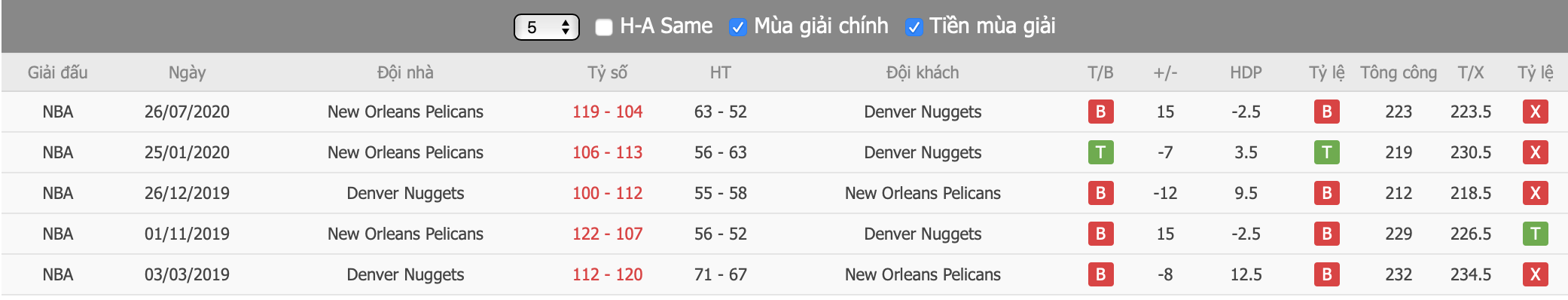Click the stepper arrows on the 5 selector
1568x300 pixels.
click(x=566, y=27)
